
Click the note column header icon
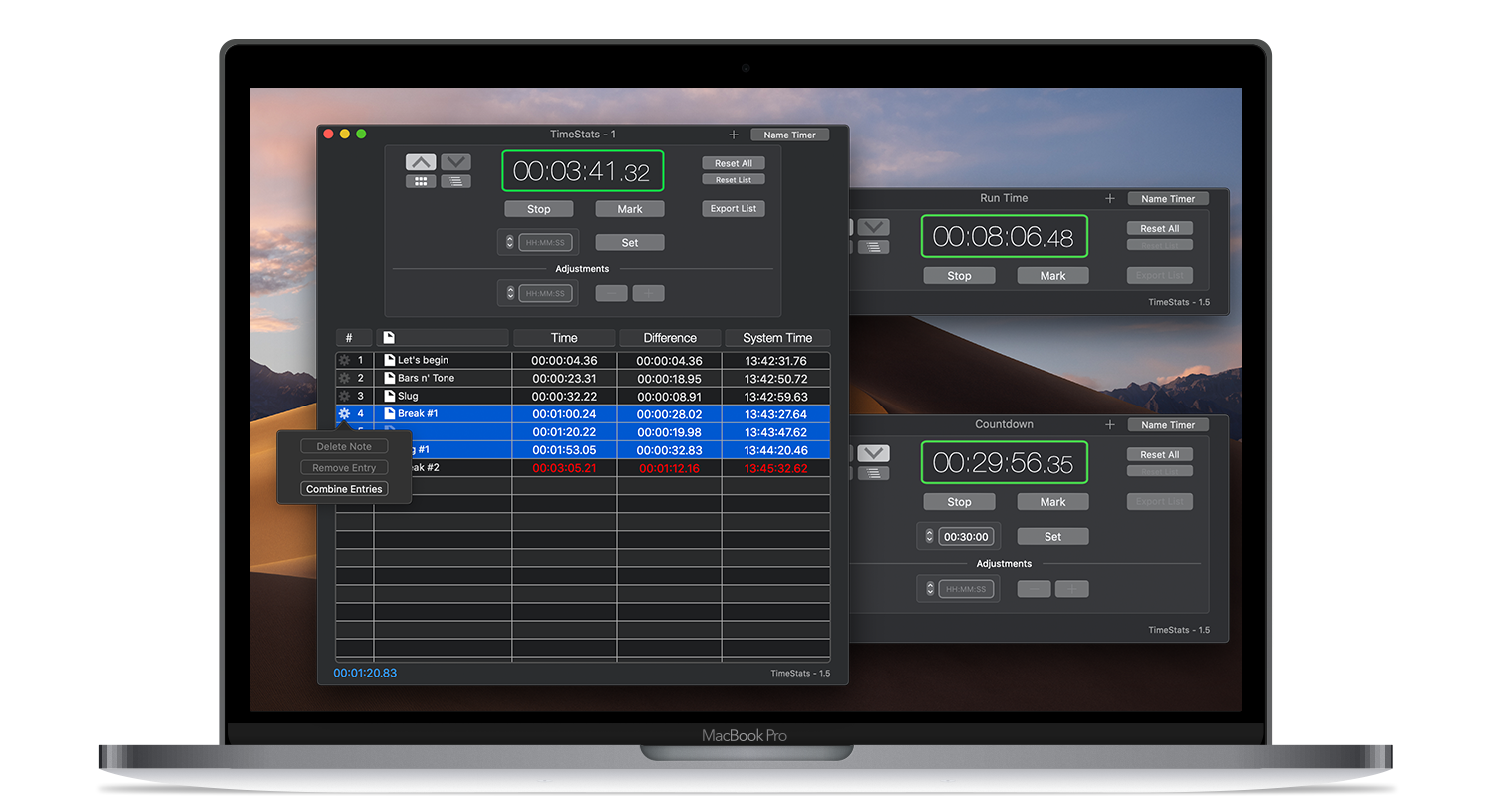(x=389, y=338)
